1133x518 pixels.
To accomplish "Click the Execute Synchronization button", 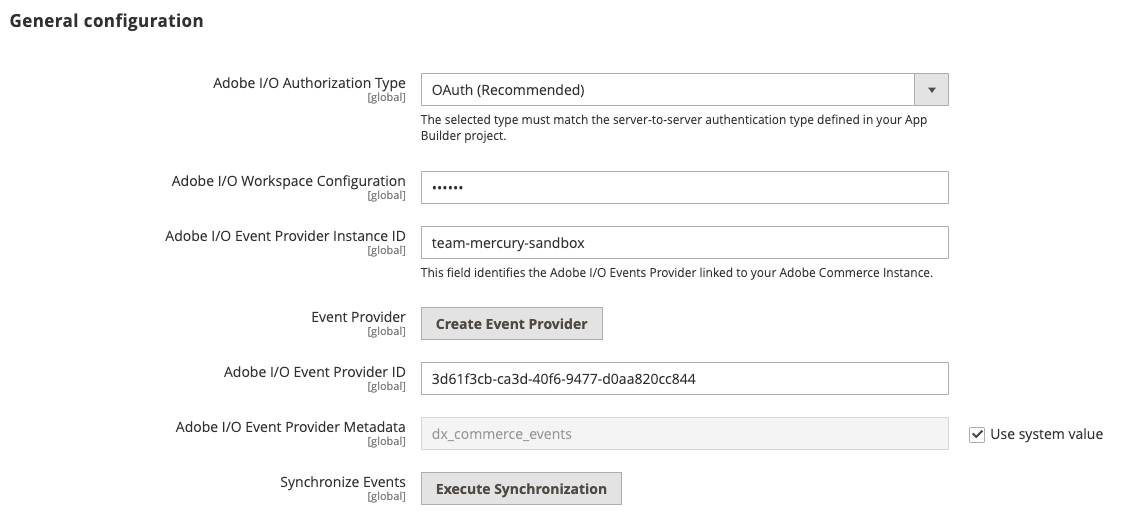I will click(521, 488).
